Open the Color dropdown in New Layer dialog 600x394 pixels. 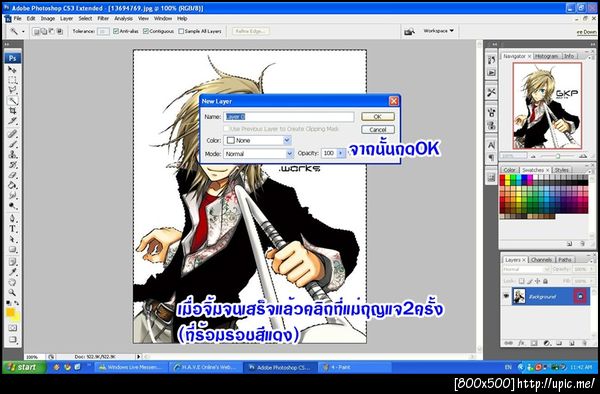point(287,140)
